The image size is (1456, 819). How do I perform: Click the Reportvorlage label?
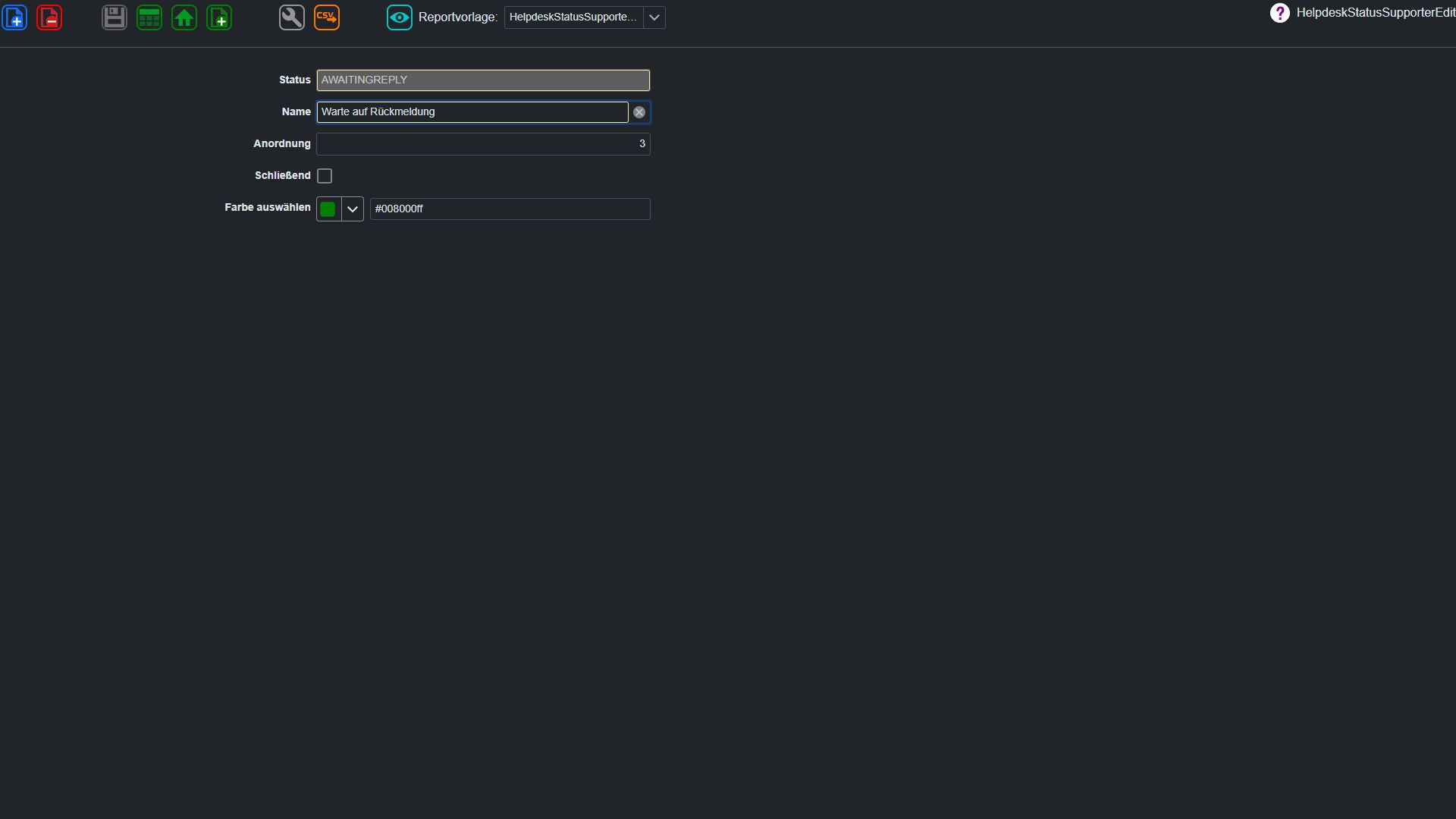point(458,17)
